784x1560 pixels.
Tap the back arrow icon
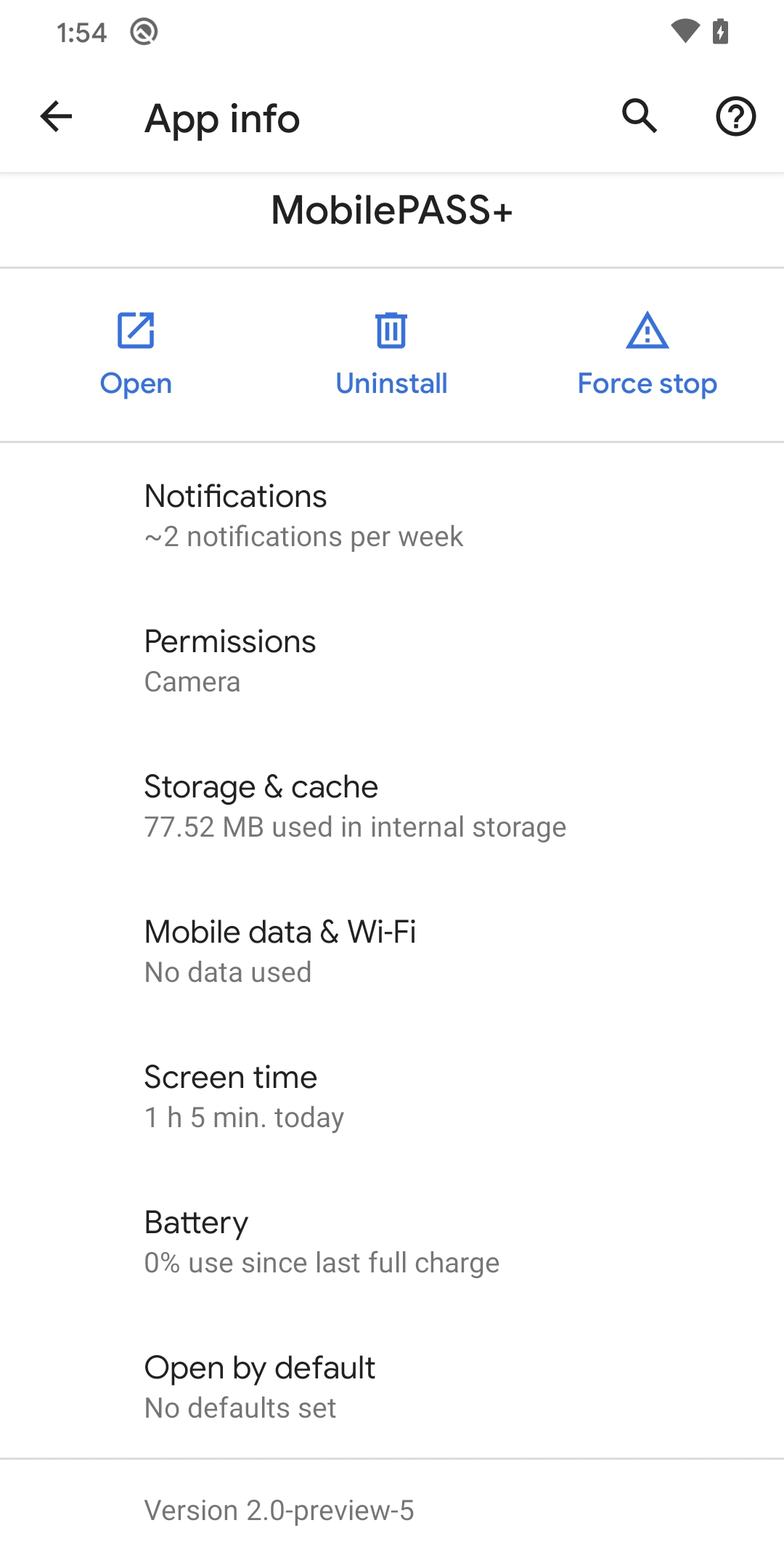pyautogui.click(x=56, y=116)
